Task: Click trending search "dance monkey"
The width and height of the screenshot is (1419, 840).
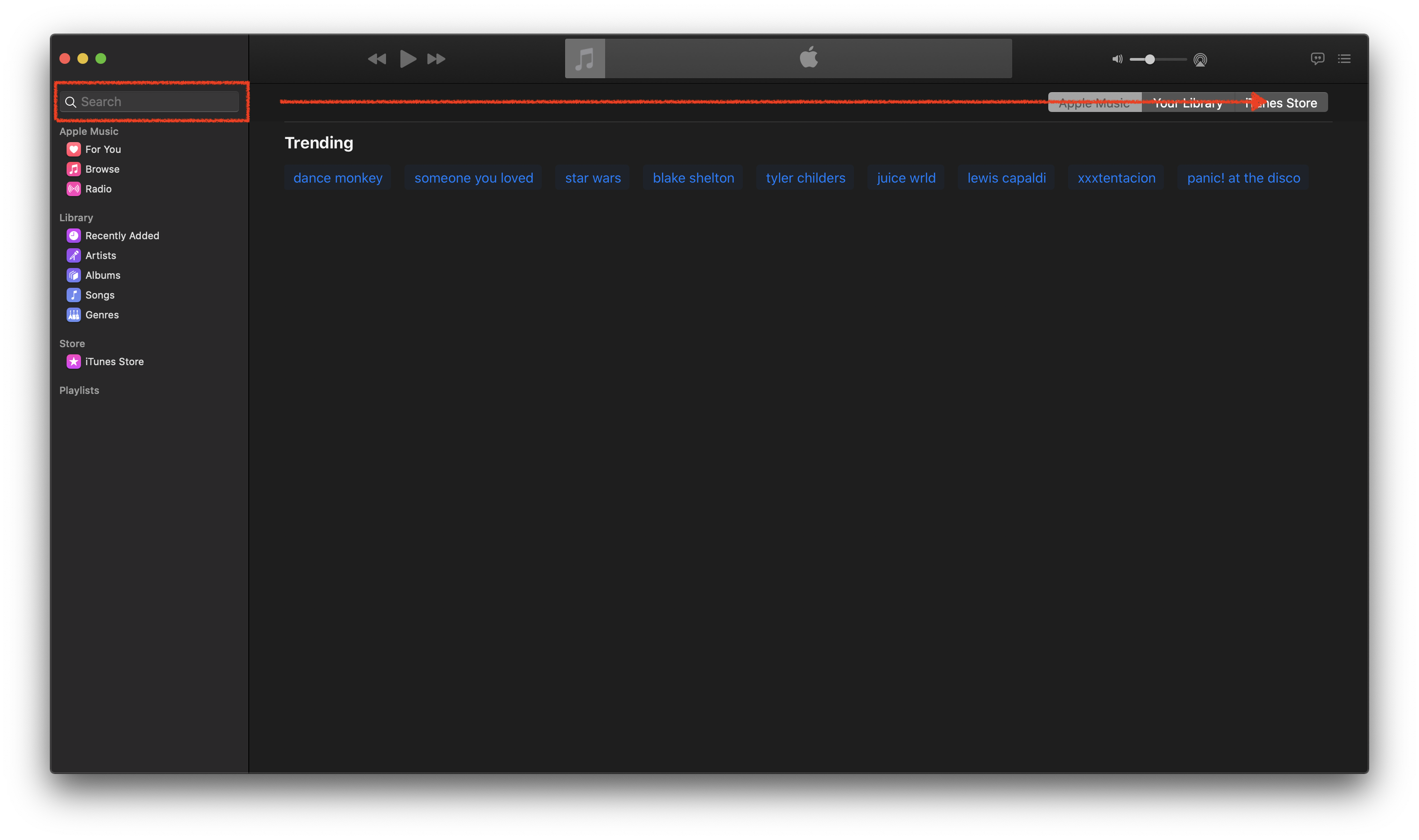Action: 337,178
